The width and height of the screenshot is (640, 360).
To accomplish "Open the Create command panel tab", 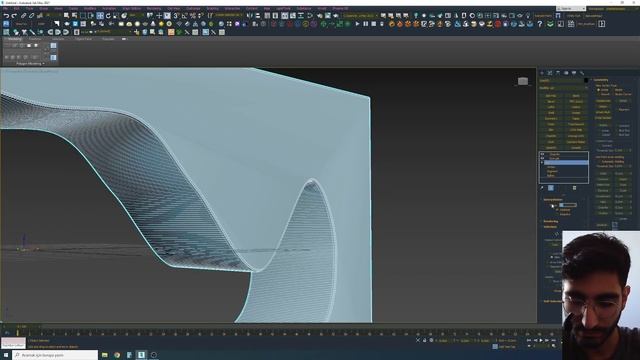I will (542, 73).
